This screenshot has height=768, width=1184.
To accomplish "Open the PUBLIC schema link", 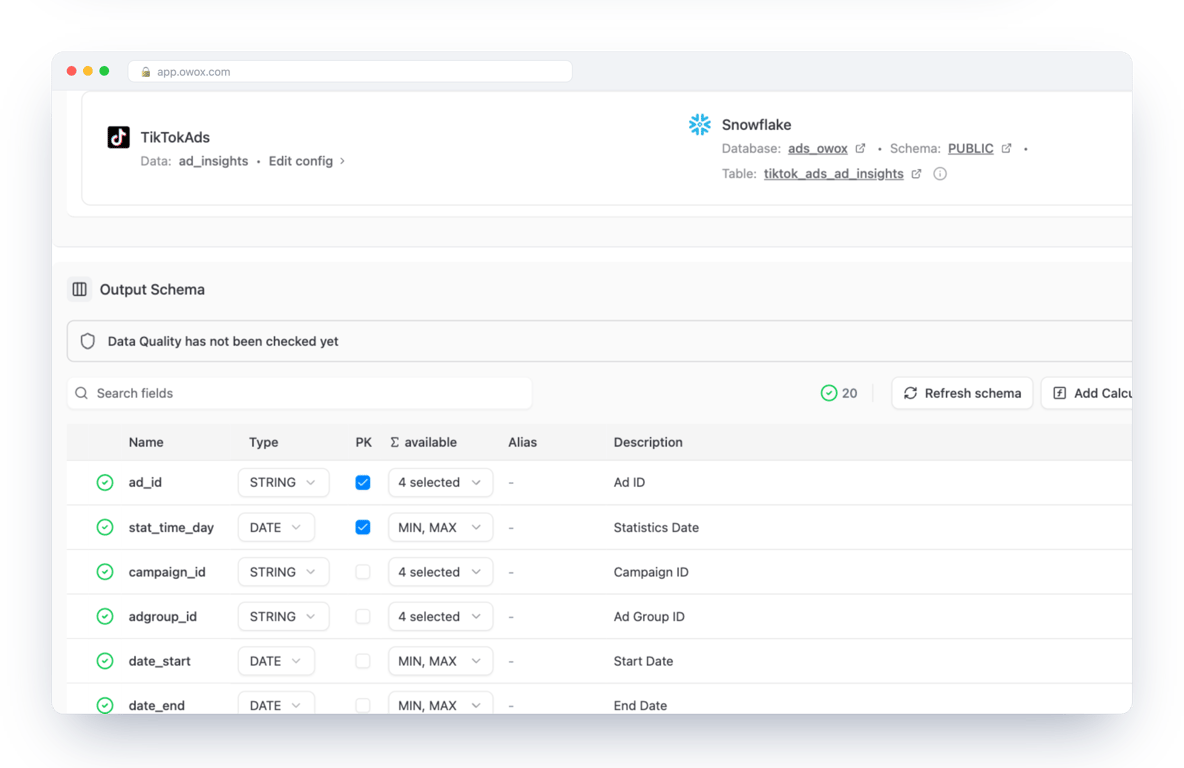I will tap(970, 149).
